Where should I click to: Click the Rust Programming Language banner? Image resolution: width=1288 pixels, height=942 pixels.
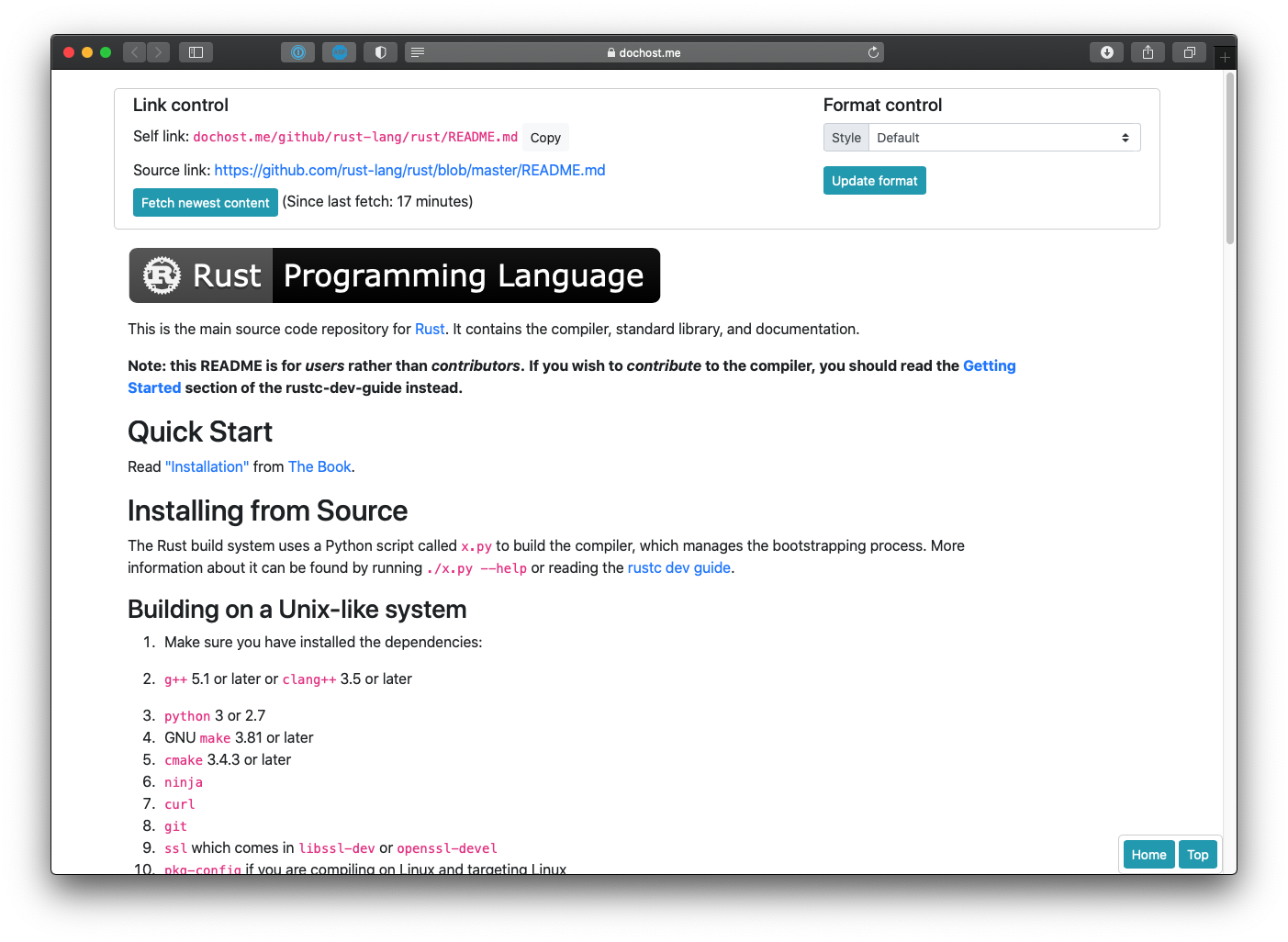coord(395,275)
